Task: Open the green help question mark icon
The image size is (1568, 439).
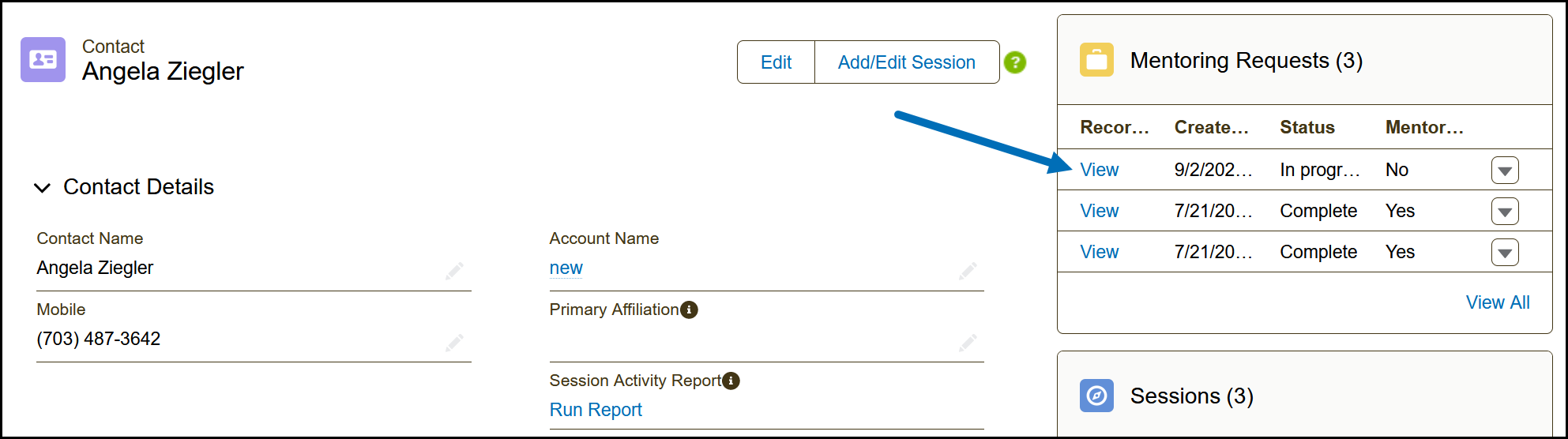Action: (x=1015, y=62)
